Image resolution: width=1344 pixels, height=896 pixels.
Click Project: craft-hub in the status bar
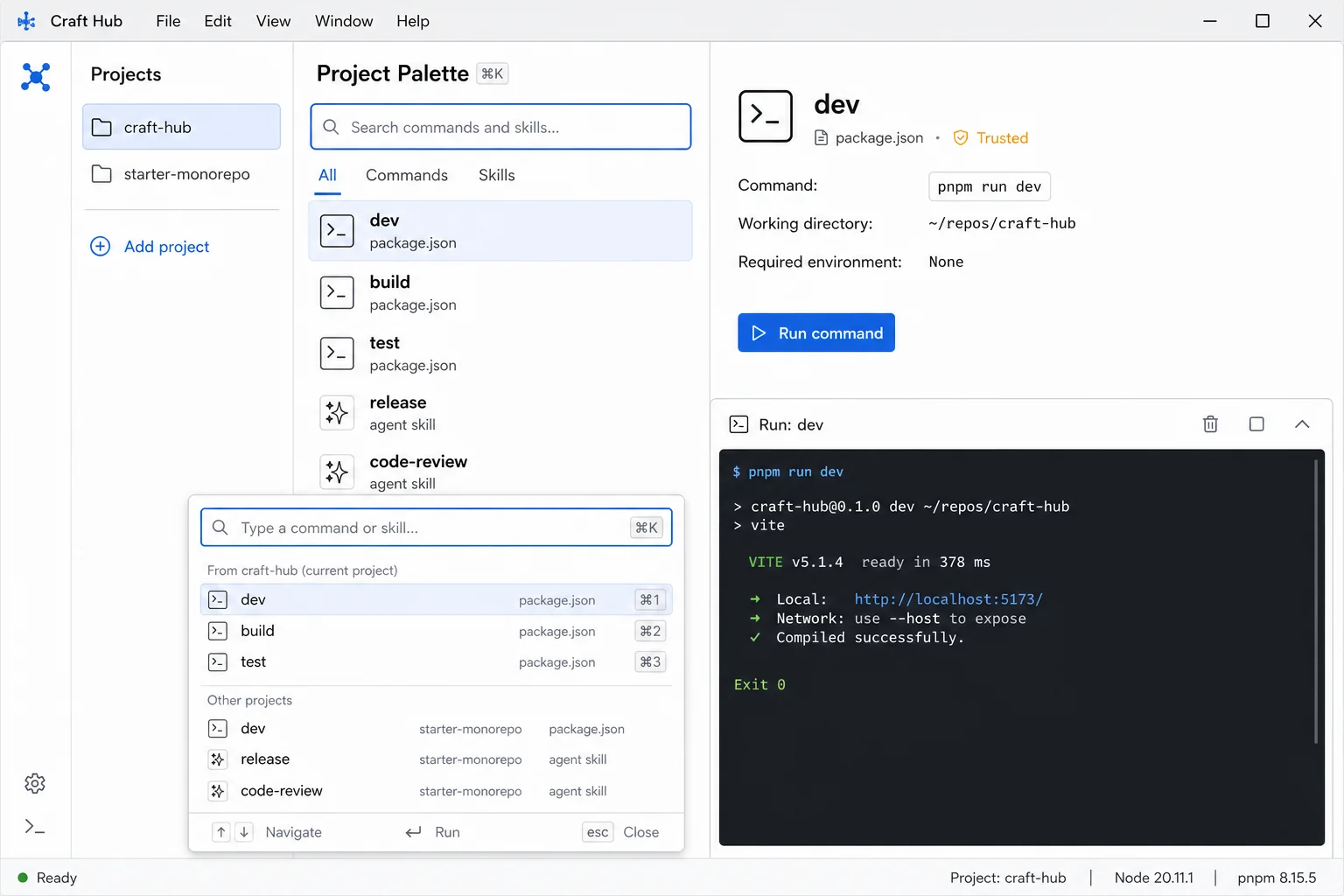(x=1008, y=878)
